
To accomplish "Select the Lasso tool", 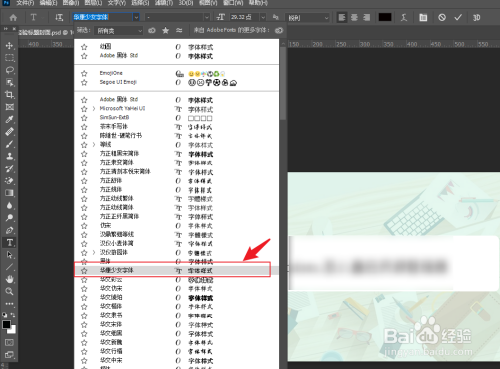I will 9,70.
